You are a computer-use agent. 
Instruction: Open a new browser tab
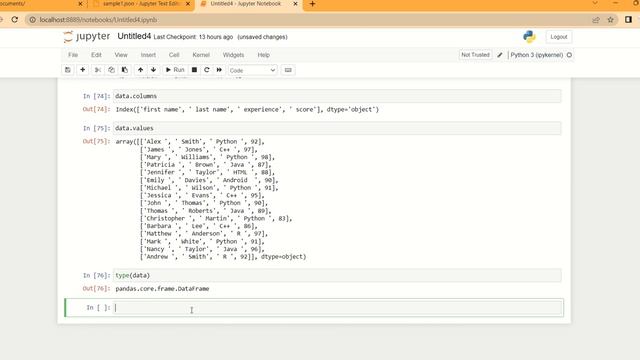tap(312, 4)
